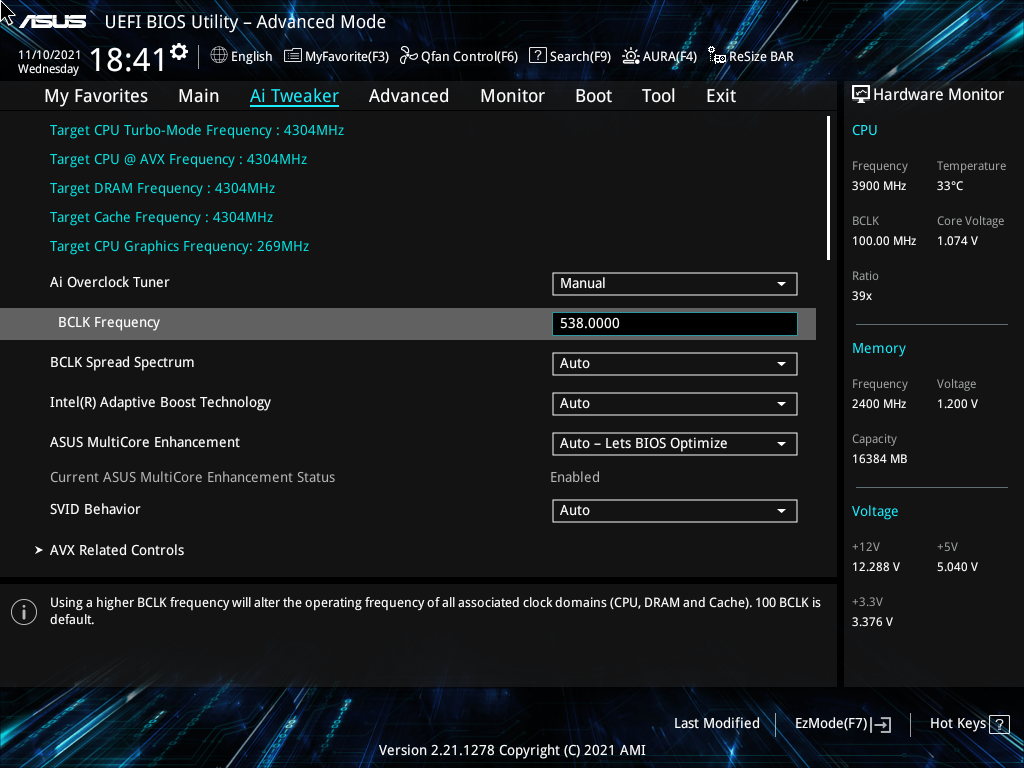This screenshot has height=768, width=1024.
Task: Click the ASUS logo
Action: 53,22
